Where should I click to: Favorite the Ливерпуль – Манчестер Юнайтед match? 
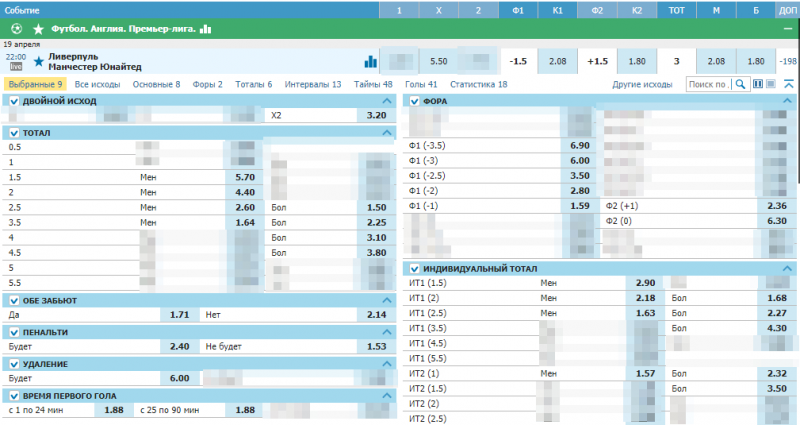(39, 61)
